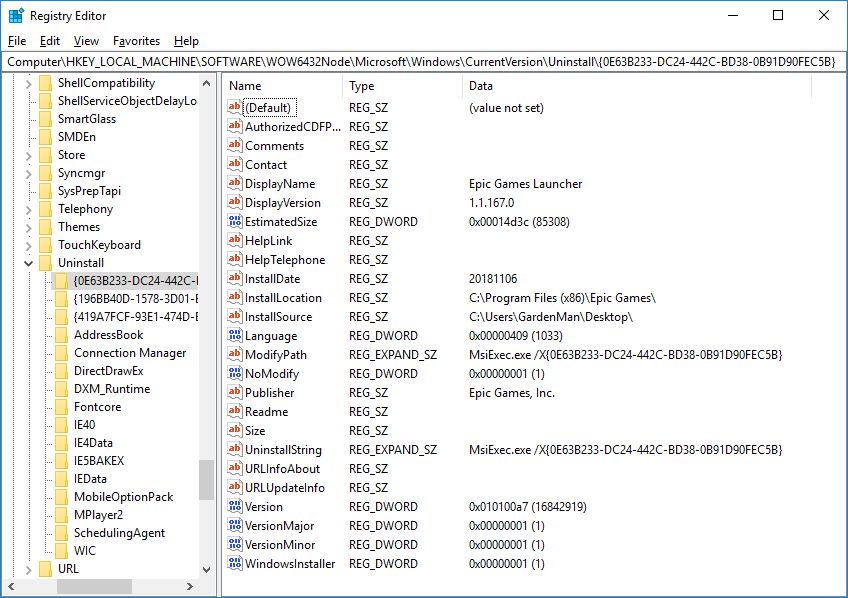848x598 pixels.
Task: Select the VersionMinor DWORD value icon
Action: (235, 544)
